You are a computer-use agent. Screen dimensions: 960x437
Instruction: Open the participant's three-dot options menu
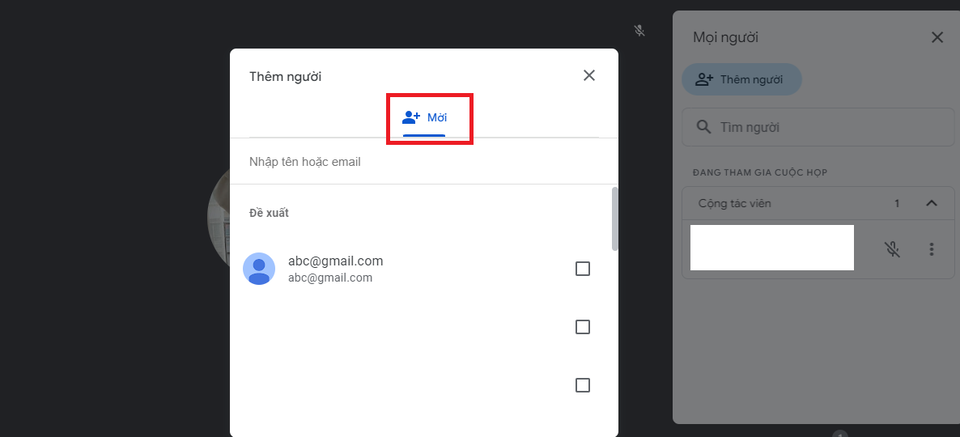(x=932, y=249)
